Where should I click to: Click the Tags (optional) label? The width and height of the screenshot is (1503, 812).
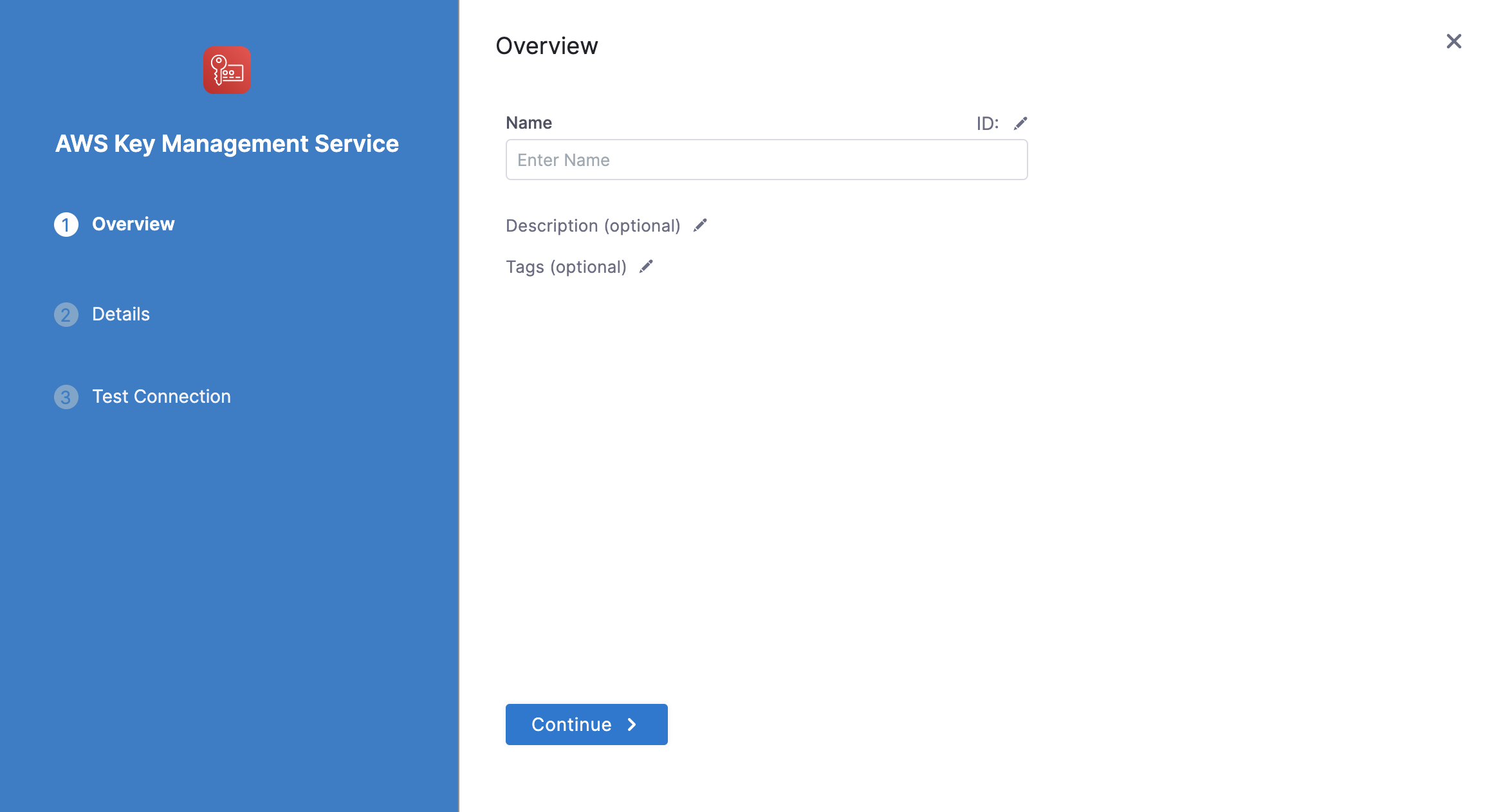click(x=566, y=267)
